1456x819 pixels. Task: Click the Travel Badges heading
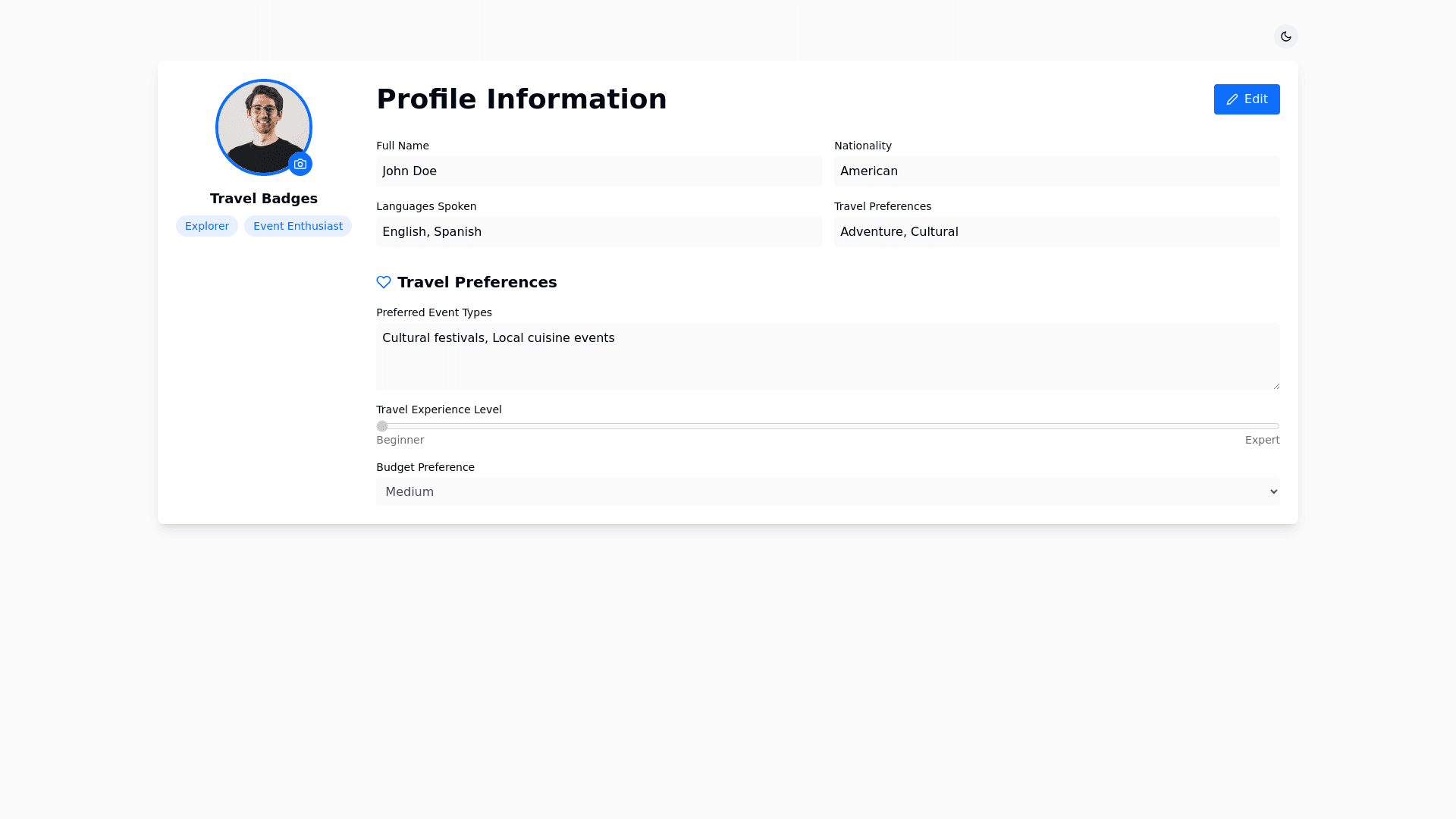pyautogui.click(x=263, y=199)
